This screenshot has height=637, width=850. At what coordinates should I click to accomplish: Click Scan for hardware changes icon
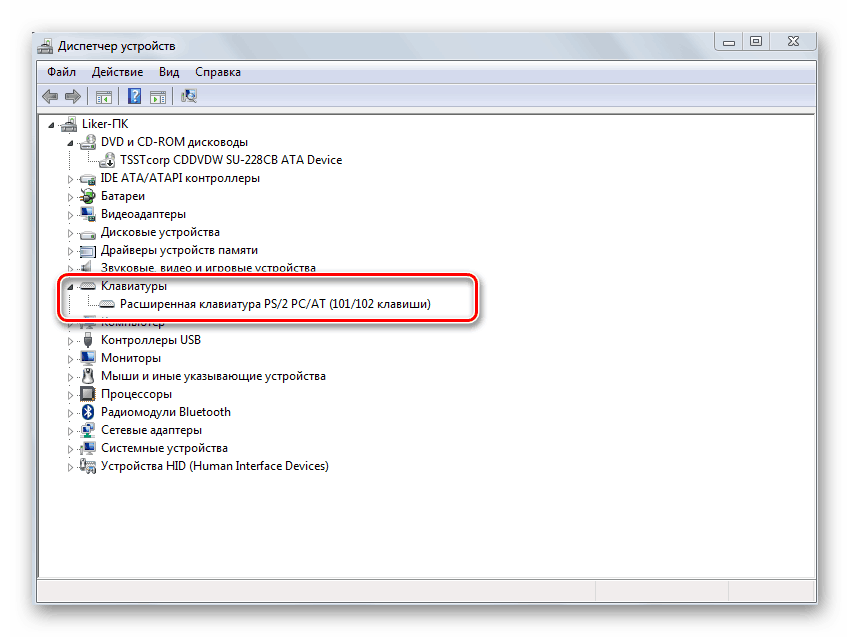click(x=189, y=96)
